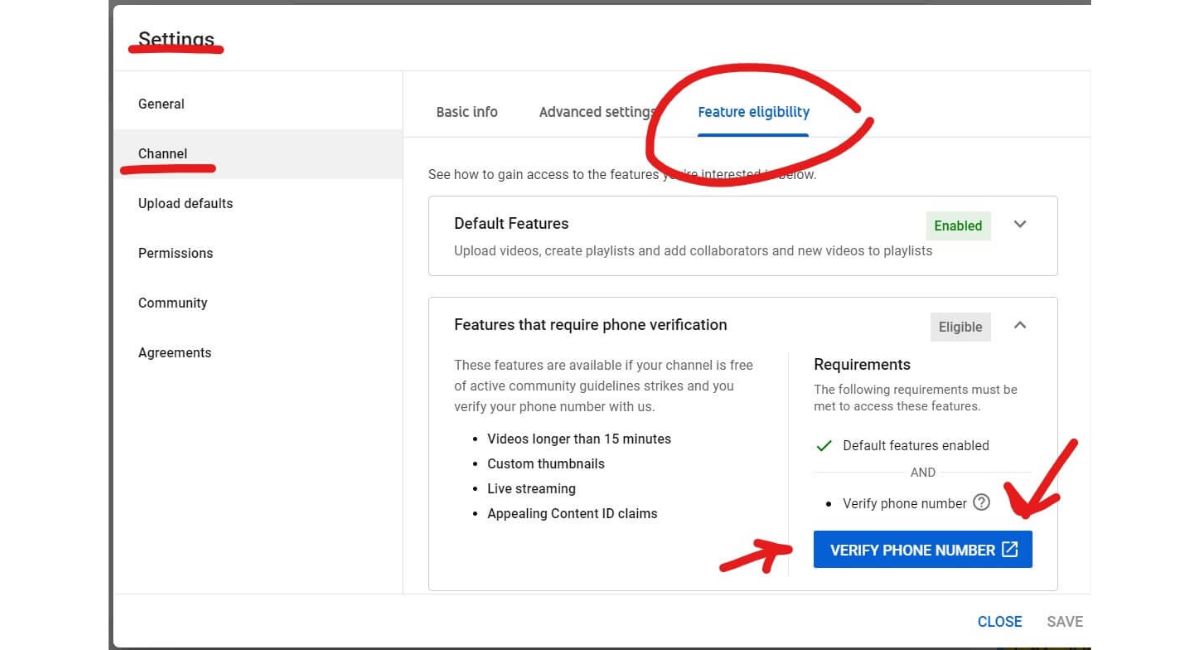Image resolution: width=1200 pixels, height=650 pixels.
Task: Click the help icon beside Verify phone number
Action: pos(981,503)
